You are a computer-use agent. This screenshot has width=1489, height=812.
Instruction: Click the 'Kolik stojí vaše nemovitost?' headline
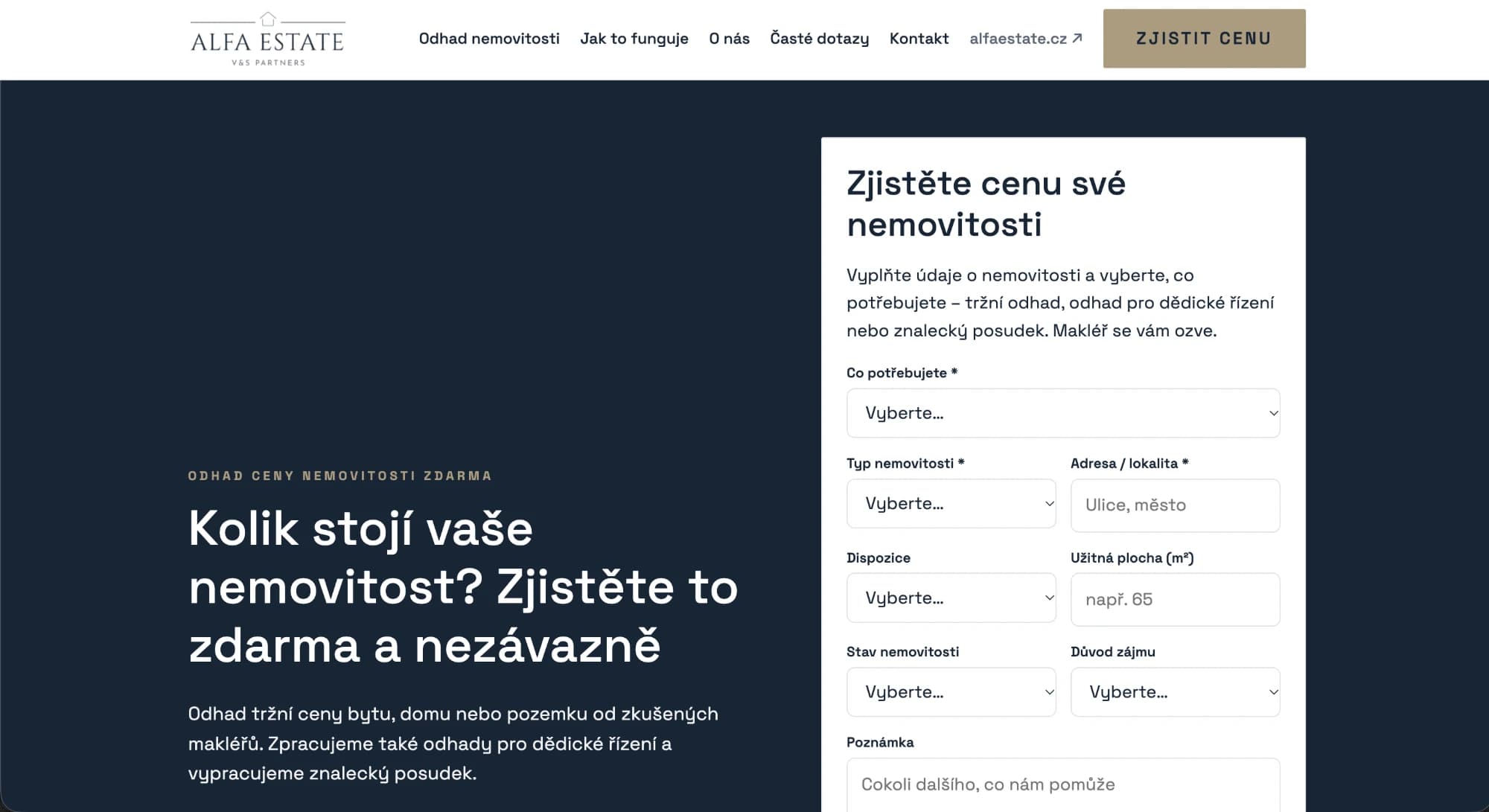tap(463, 586)
